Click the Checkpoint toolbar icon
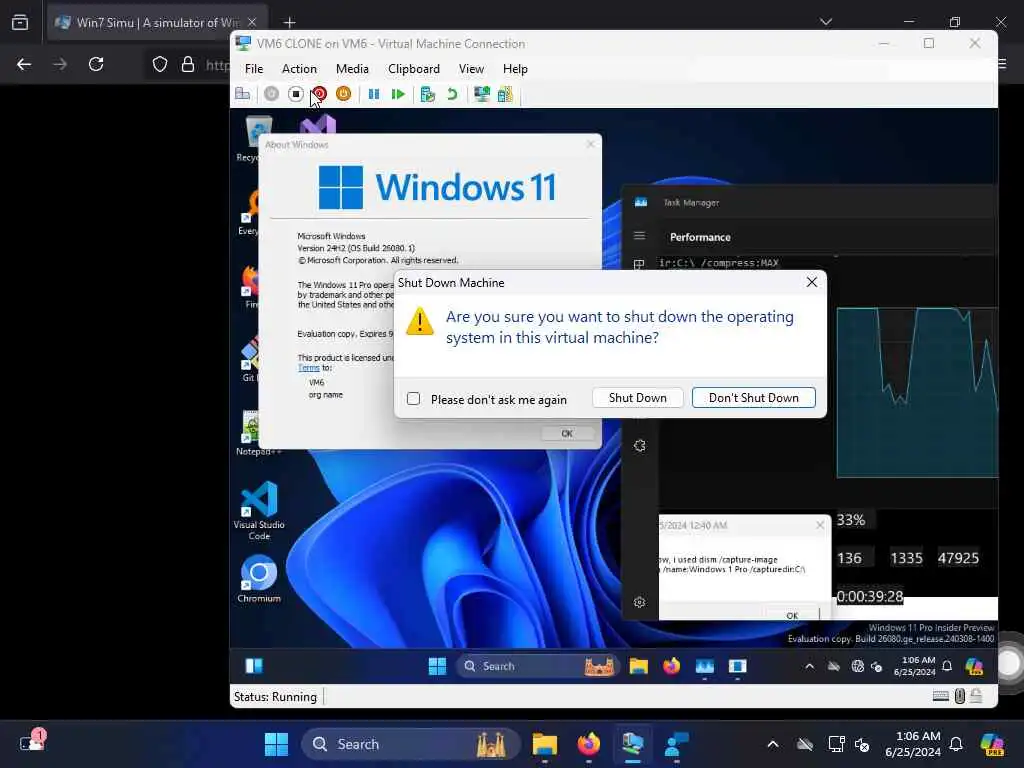Screen dimensions: 1024x768 pos(428,94)
